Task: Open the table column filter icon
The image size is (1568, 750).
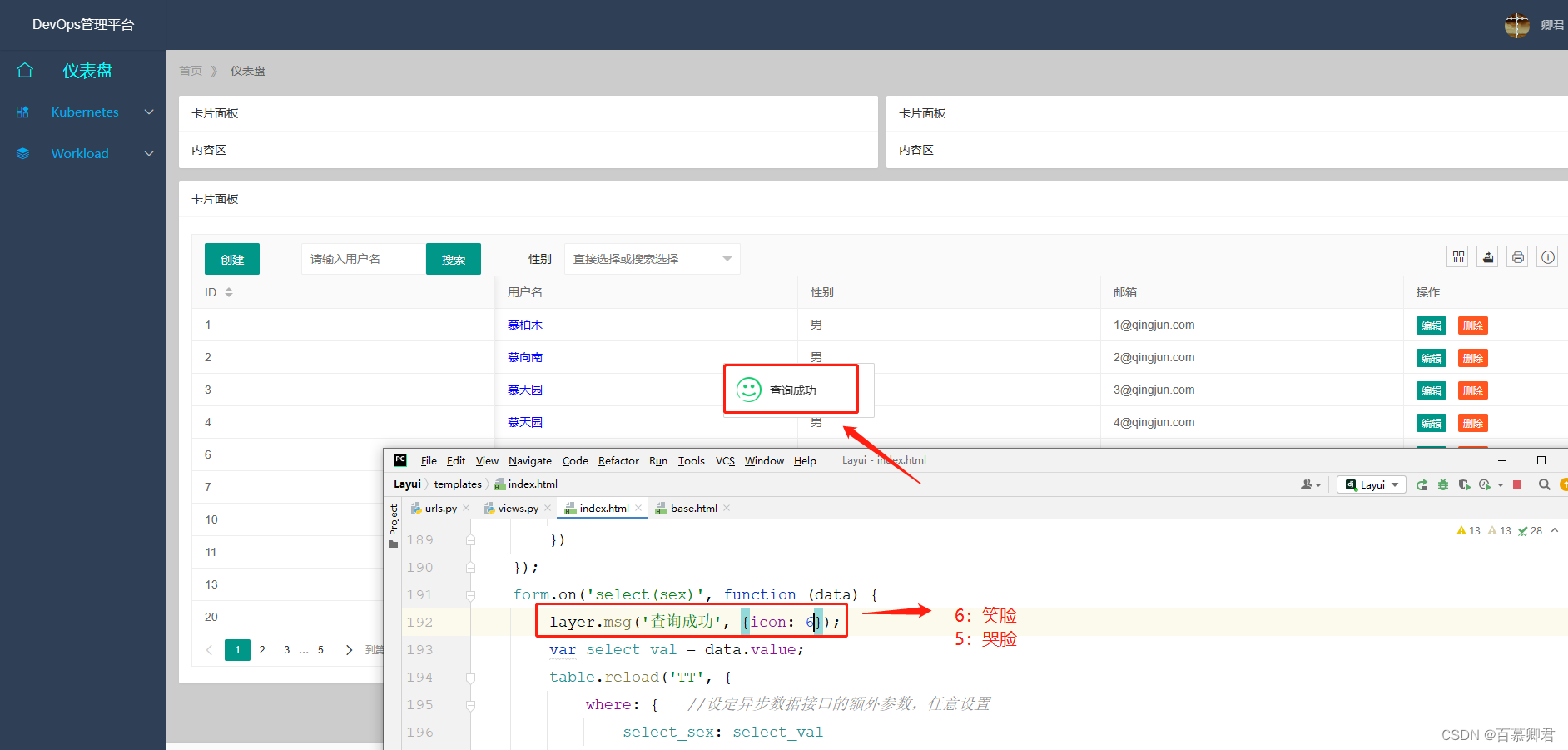Action: pos(1458,257)
